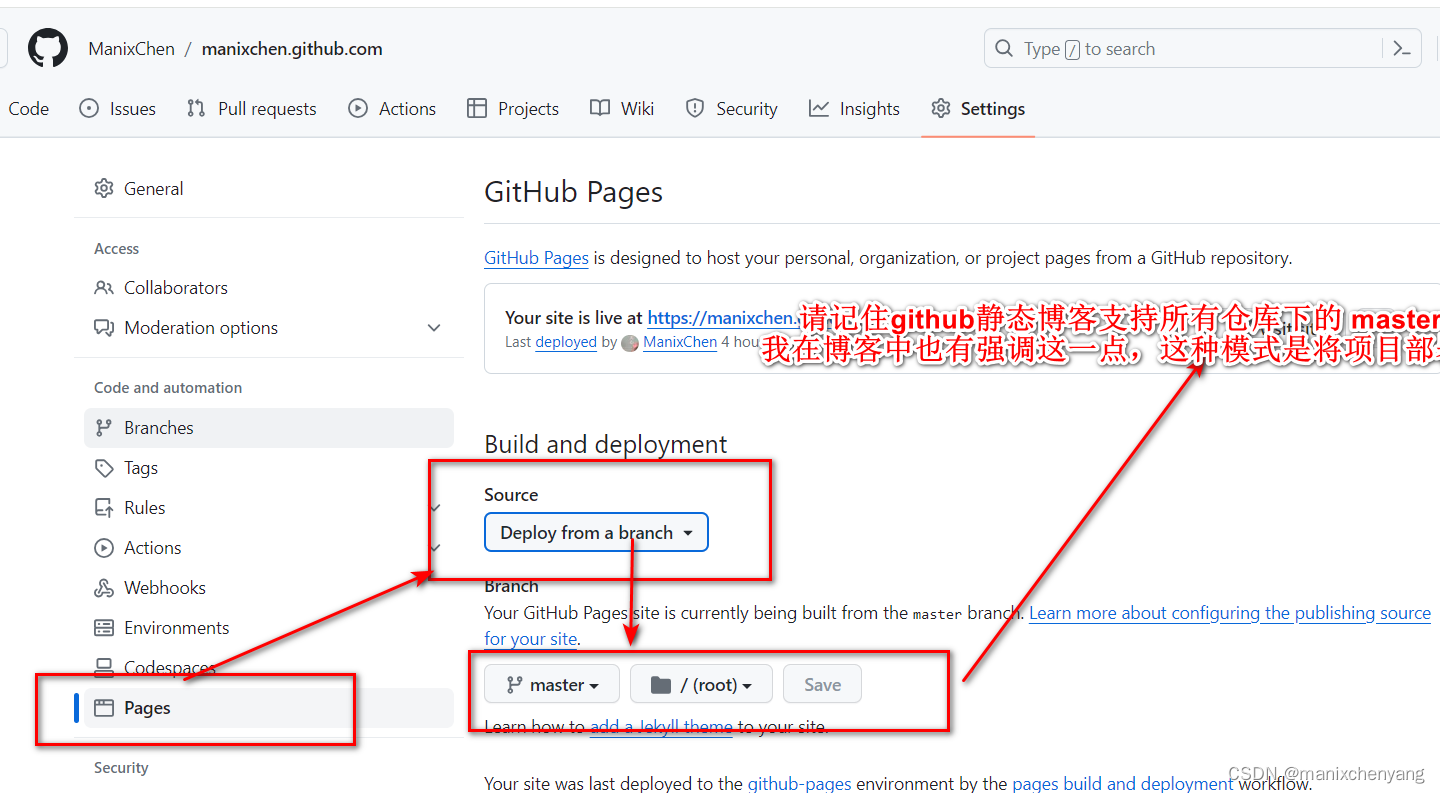The height and width of the screenshot is (793, 1440).
Task: Focus the Type / to search field
Action: (1203, 48)
